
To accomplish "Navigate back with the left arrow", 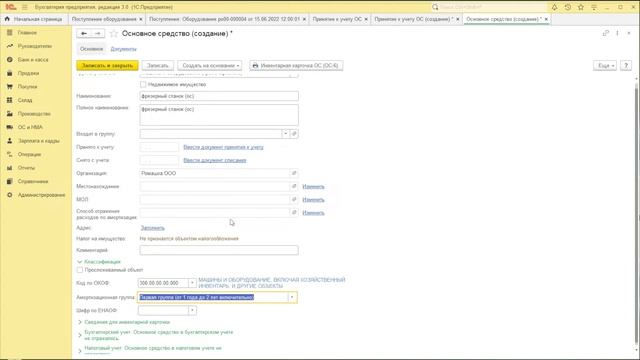I will (84, 33).
